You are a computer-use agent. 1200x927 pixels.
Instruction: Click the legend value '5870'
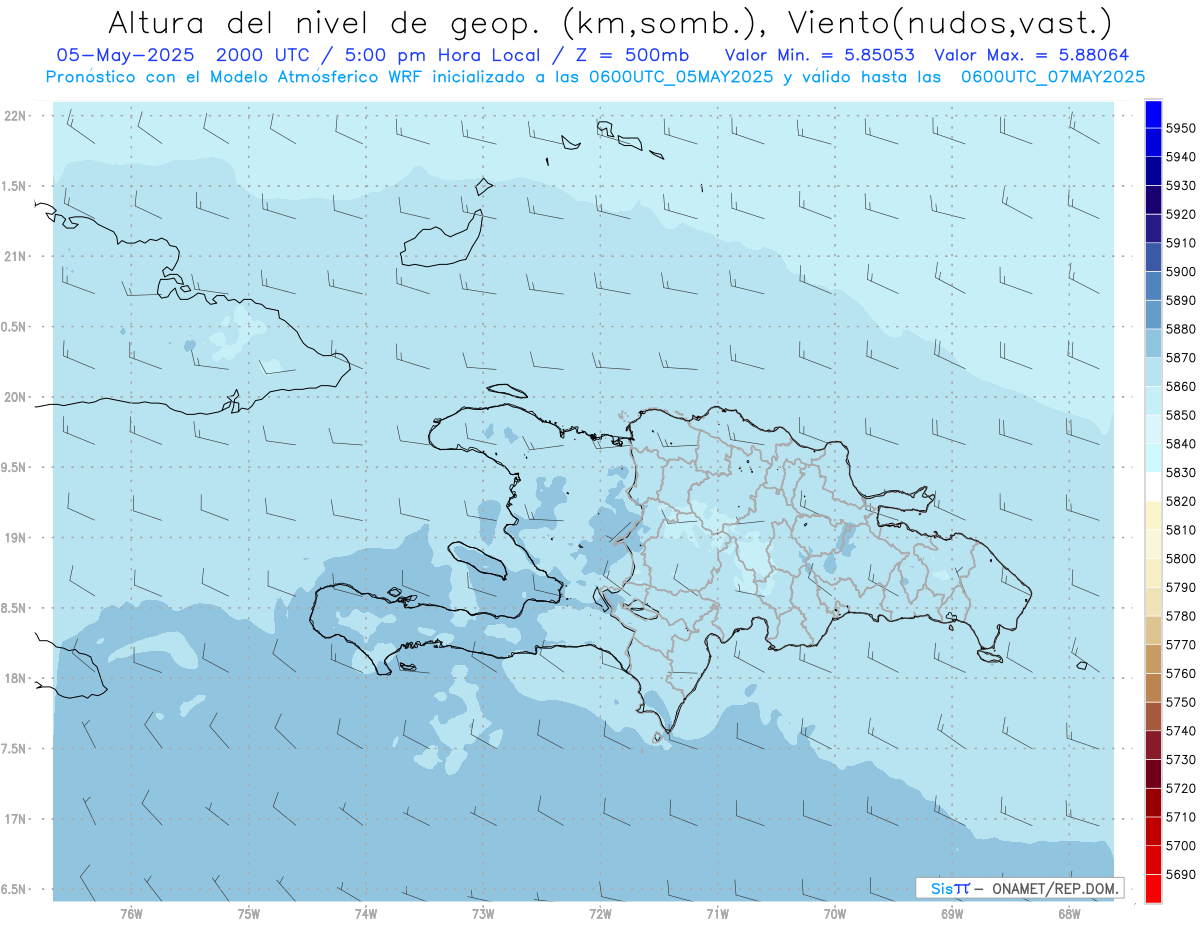coord(1180,358)
